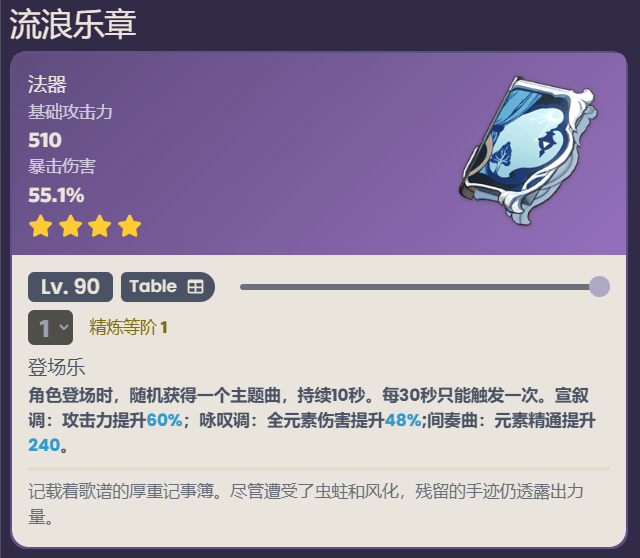Click the second gold rarity star
The height and width of the screenshot is (558, 640).
tap(70, 226)
